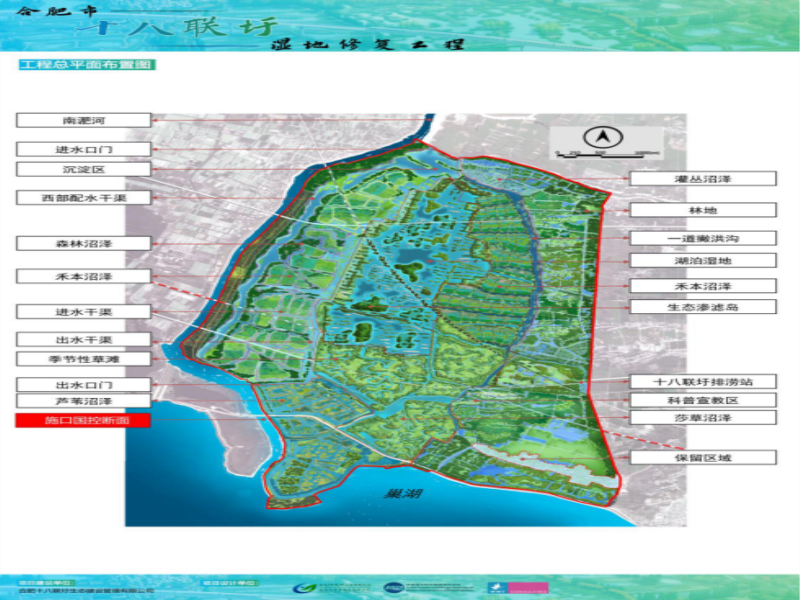
Task: Click the north arrow compass icon
Action: point(603,137)
